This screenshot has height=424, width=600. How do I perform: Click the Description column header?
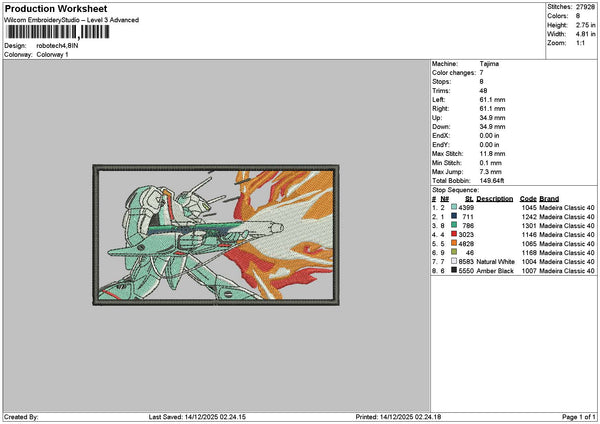pos(494,198)
